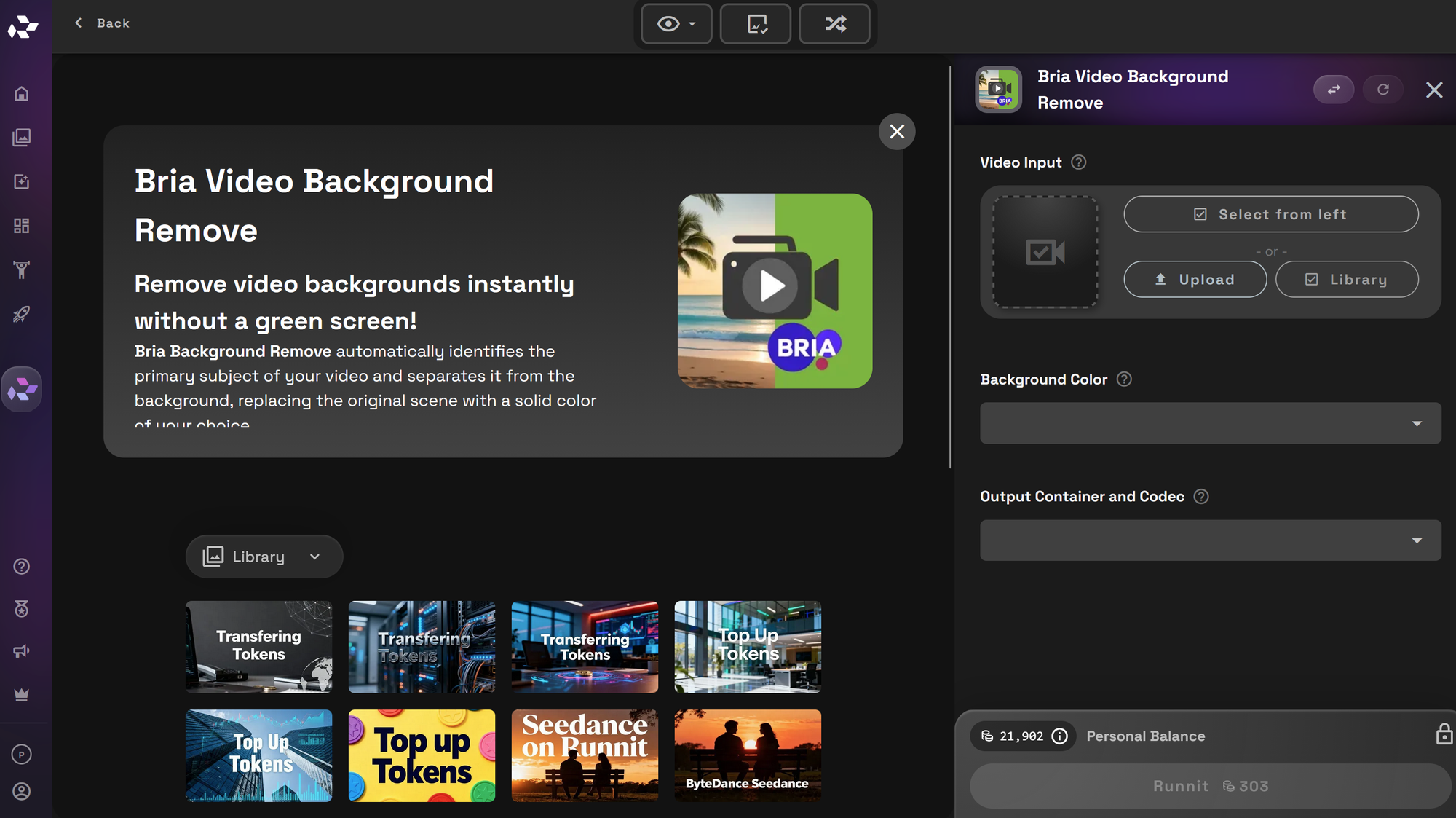Go Back using the top link
This screenshot has width=1456, height=818.
(x=103, y=23)
